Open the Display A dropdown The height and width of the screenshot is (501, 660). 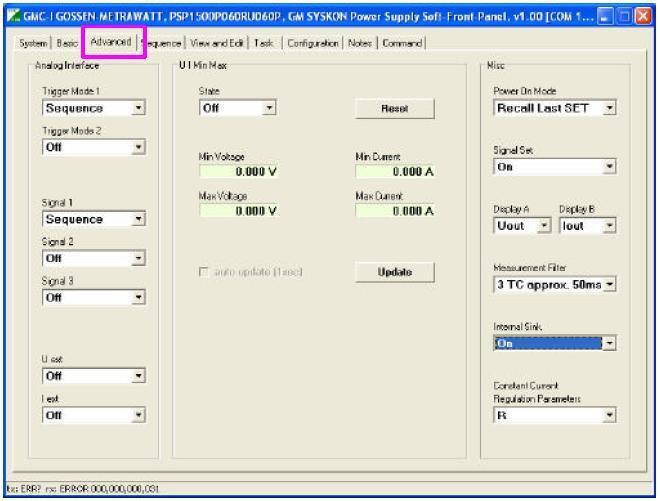point(544,227)
